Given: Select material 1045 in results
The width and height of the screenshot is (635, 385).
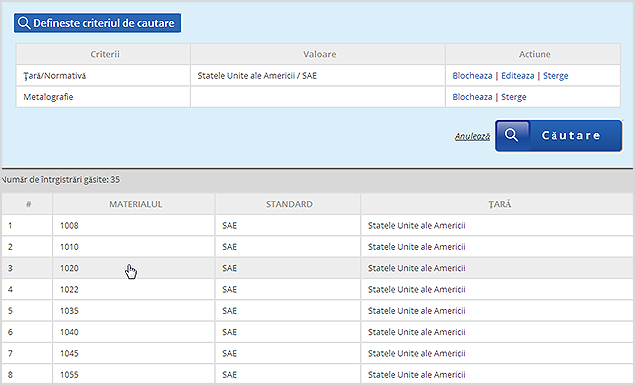Looking at the screenshot, I should tap(69, 353).
